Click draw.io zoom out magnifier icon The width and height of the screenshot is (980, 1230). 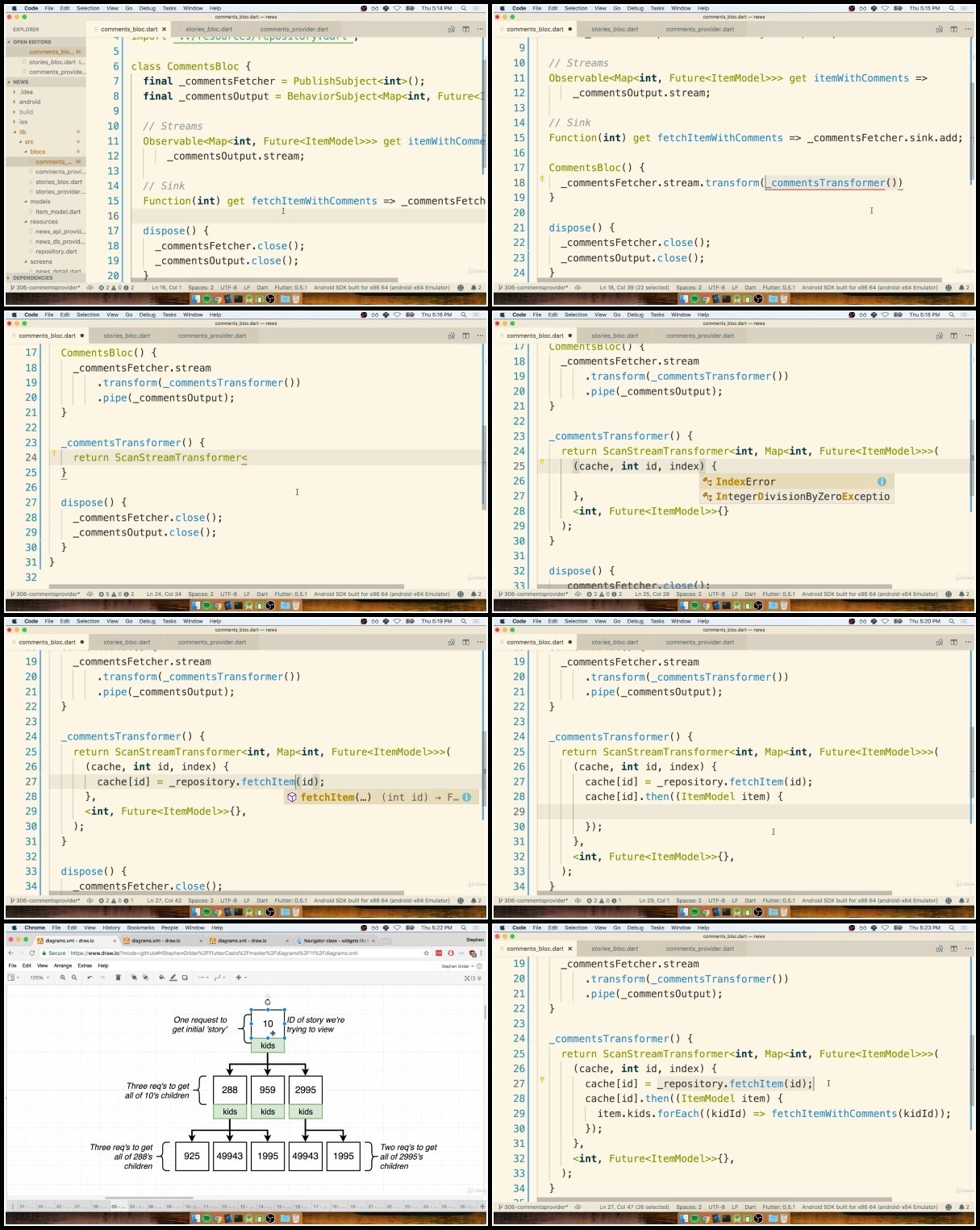[74, 978]
